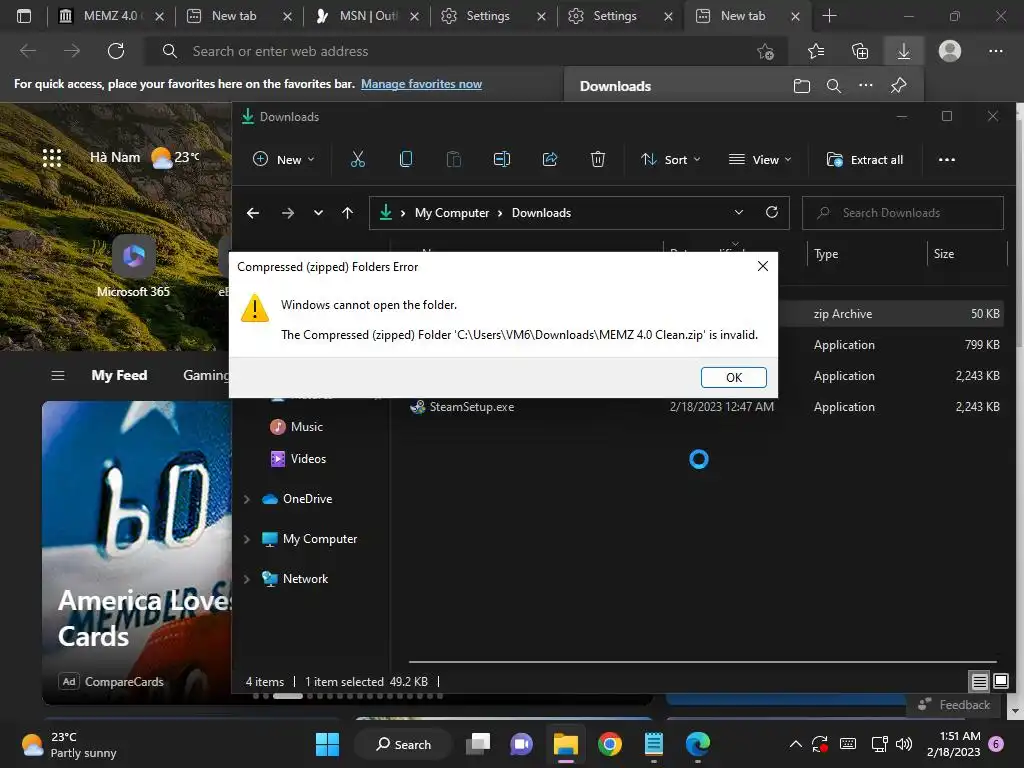1024x768 pixels.
Task: Click OK in the zipped folders error dialog
Action: 733,377
